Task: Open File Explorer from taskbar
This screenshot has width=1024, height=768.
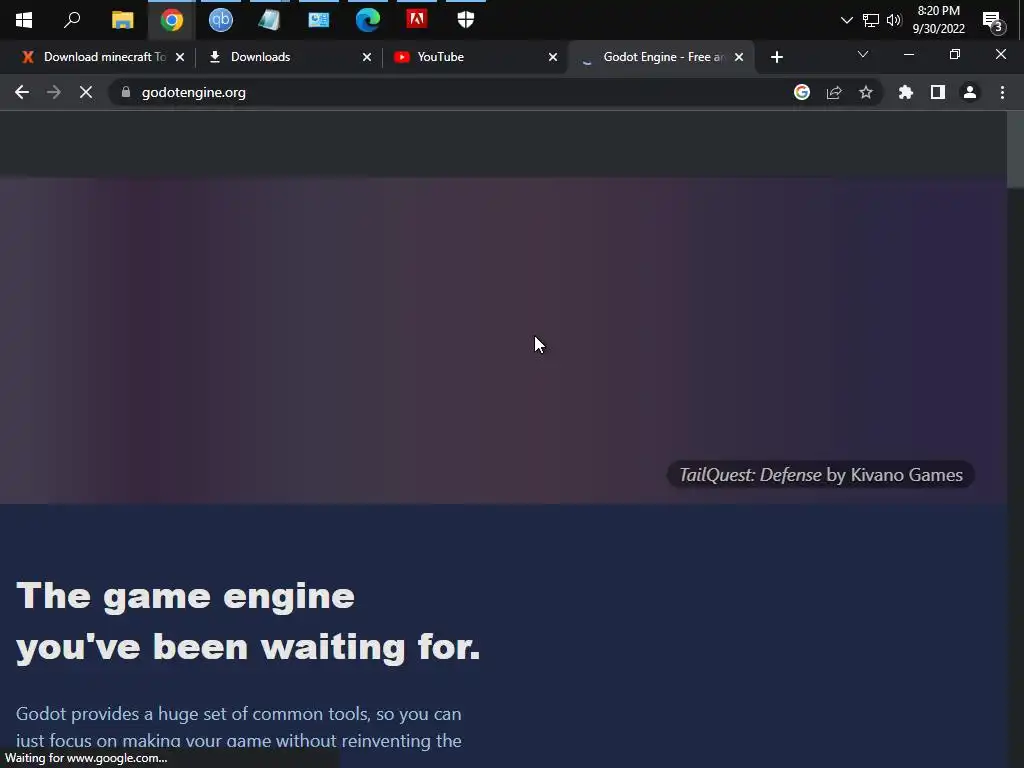Action: pyautogui.click(x=122, y=20)
